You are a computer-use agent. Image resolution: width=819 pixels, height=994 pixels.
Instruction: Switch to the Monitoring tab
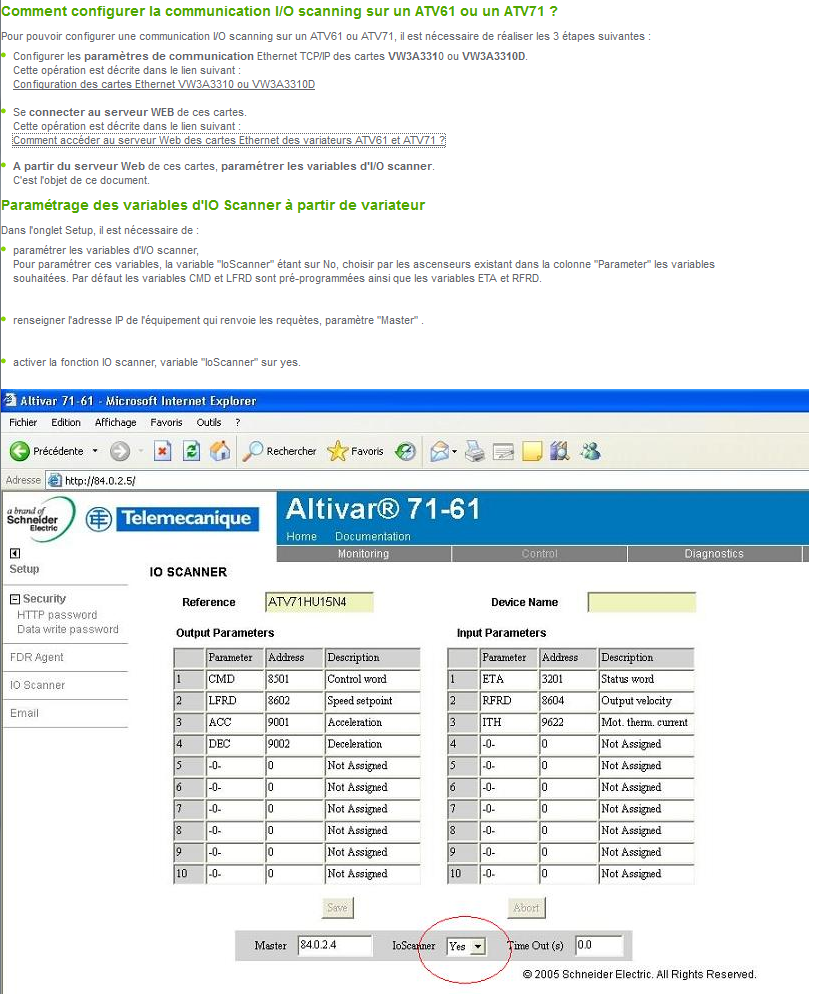pyautogui.click(x=363, y=554)
